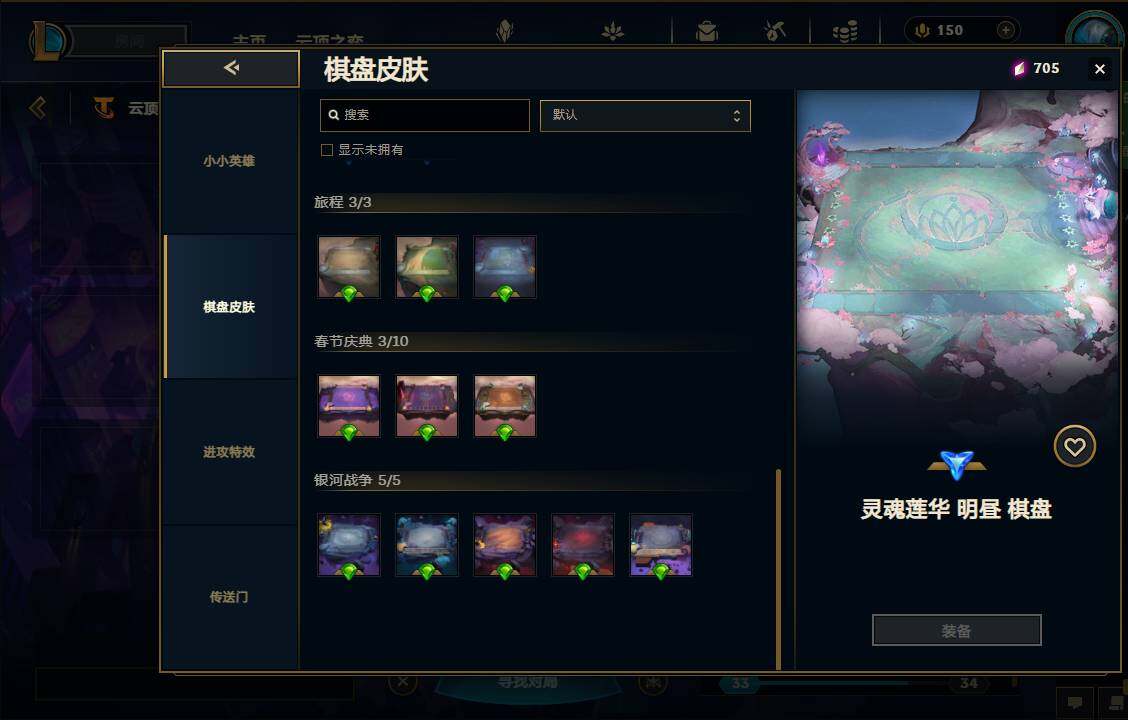1128x720 pixels.
Task: Switch to the 进攻特效 tab
Action: coord(229,452)
